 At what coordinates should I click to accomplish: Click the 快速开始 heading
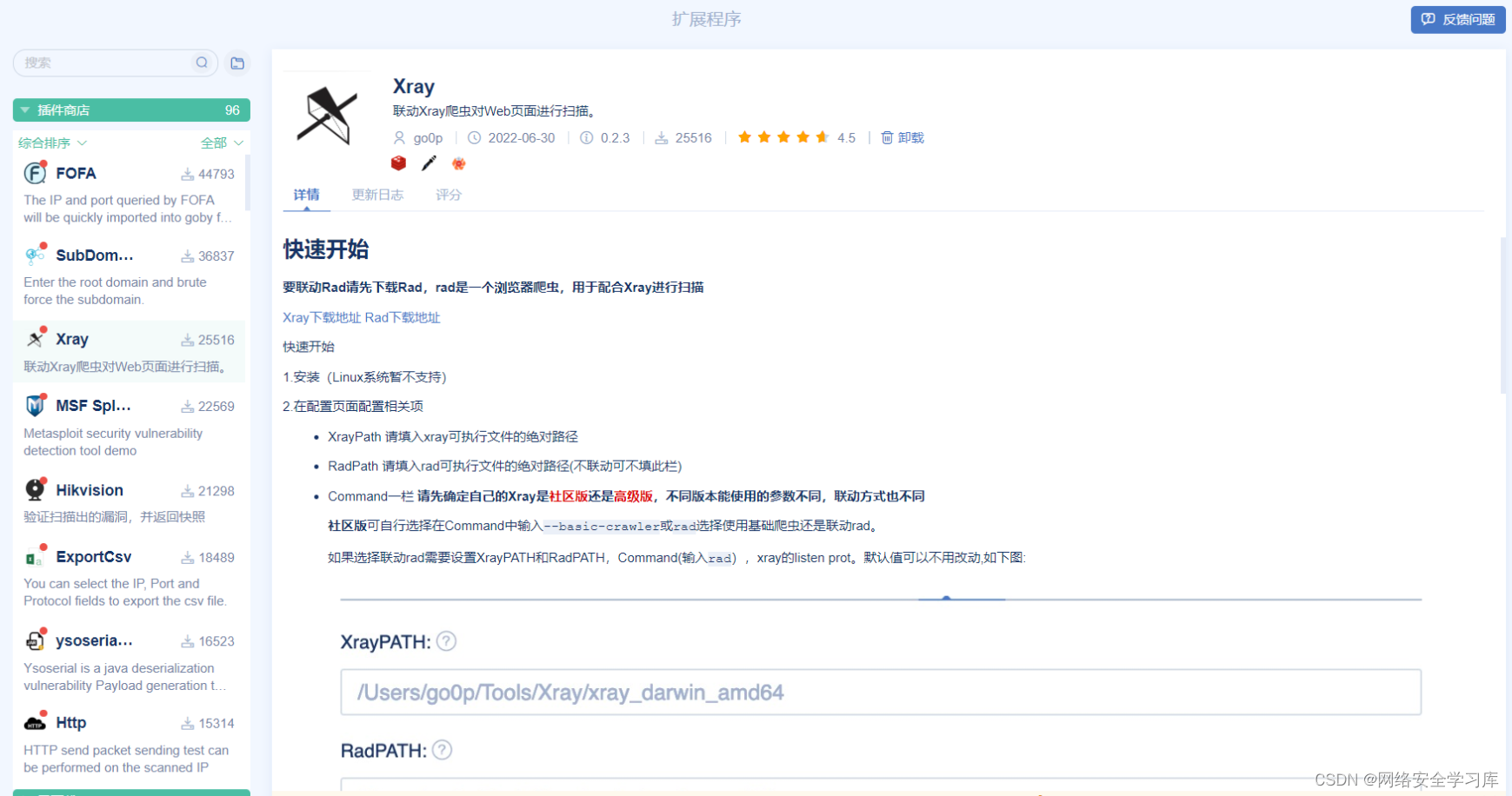pyautogui.click(x=326, y=249)
